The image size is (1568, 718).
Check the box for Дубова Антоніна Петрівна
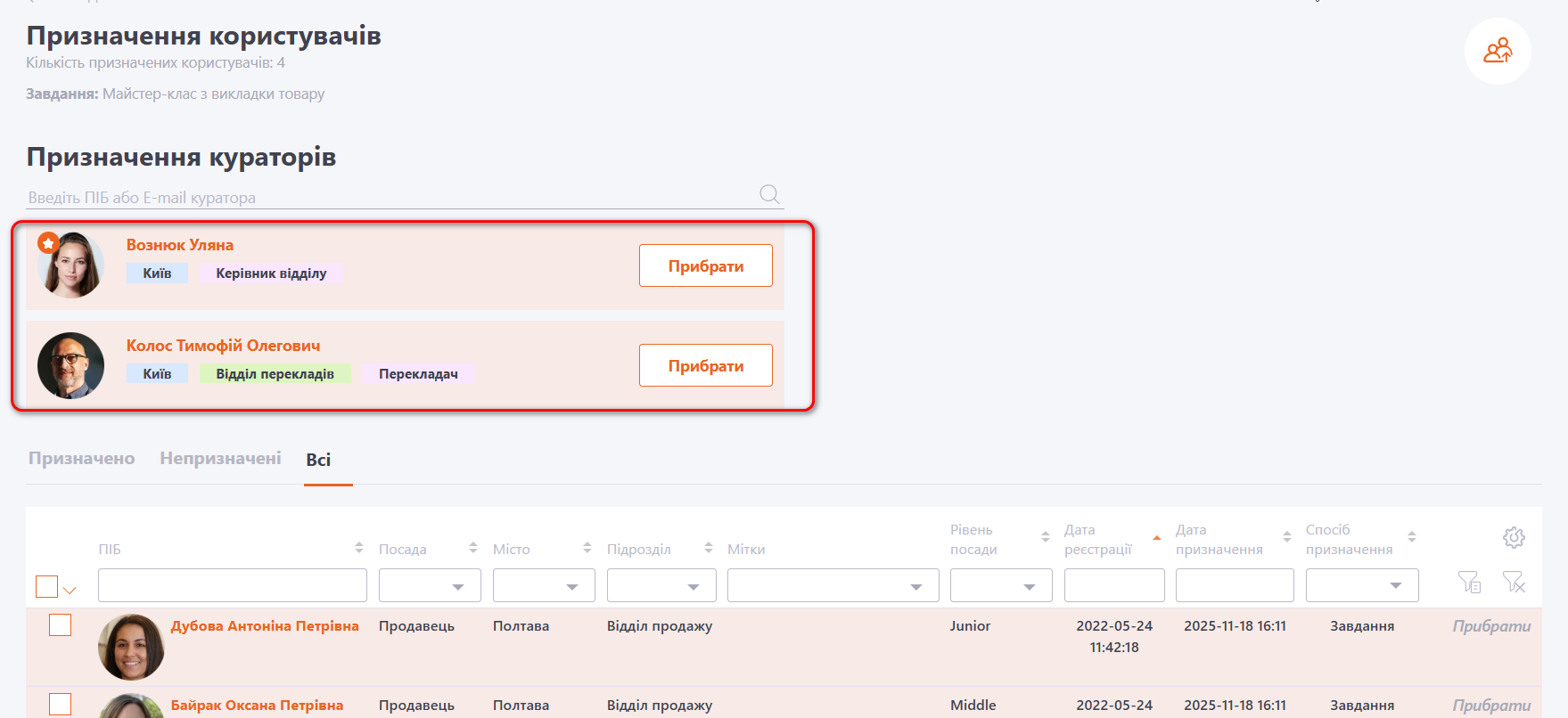pyautogui.click(x=61, y=625)
